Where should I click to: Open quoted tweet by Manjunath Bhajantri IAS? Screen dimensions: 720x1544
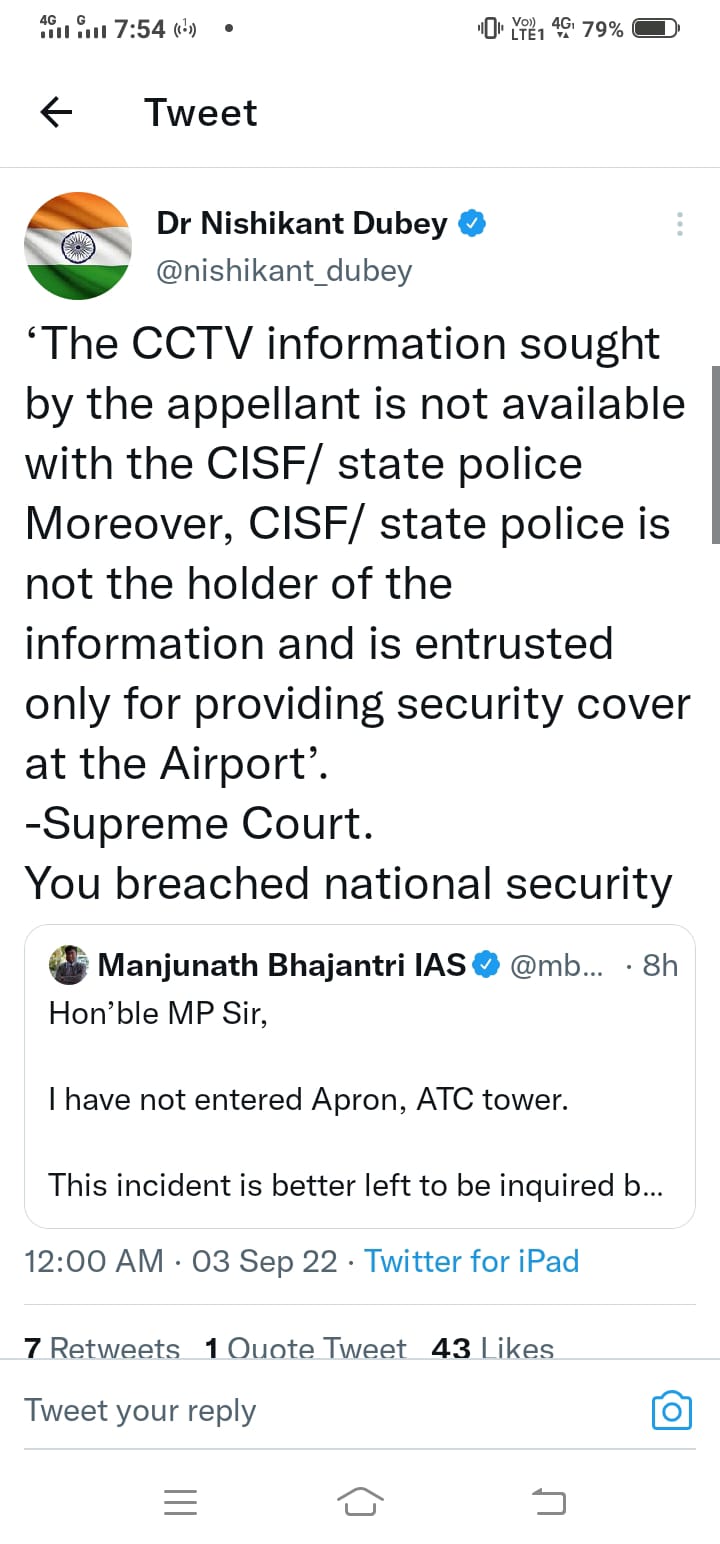click(x=360, y=1100)
